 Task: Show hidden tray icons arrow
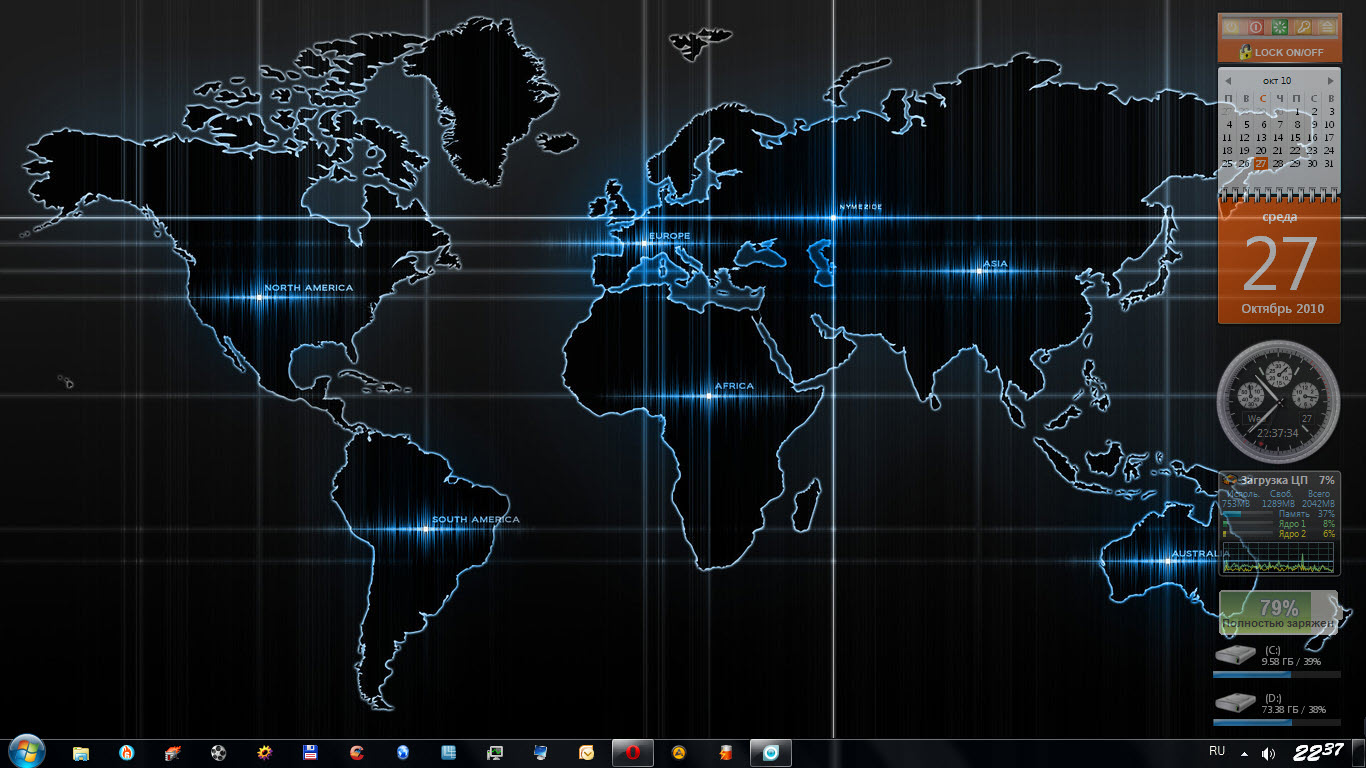coord(1244,753)
